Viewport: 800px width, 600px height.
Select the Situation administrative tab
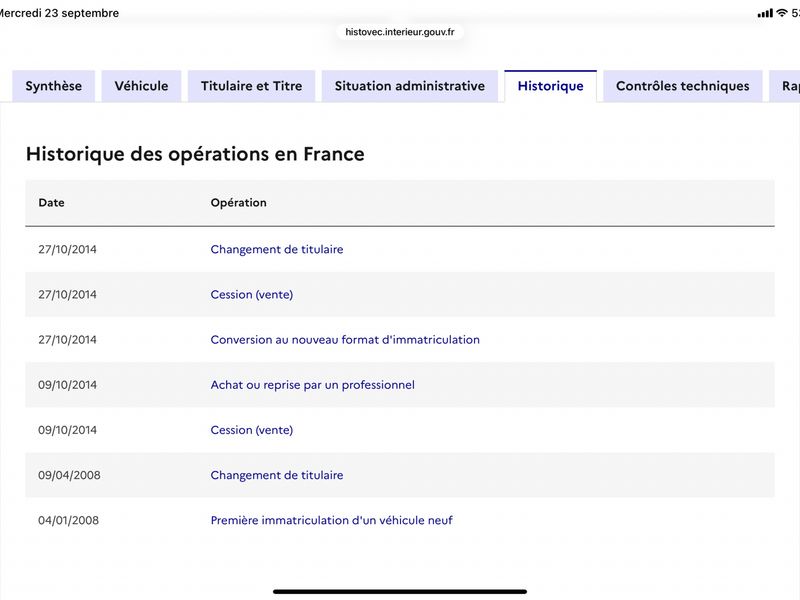coord(410,86)
